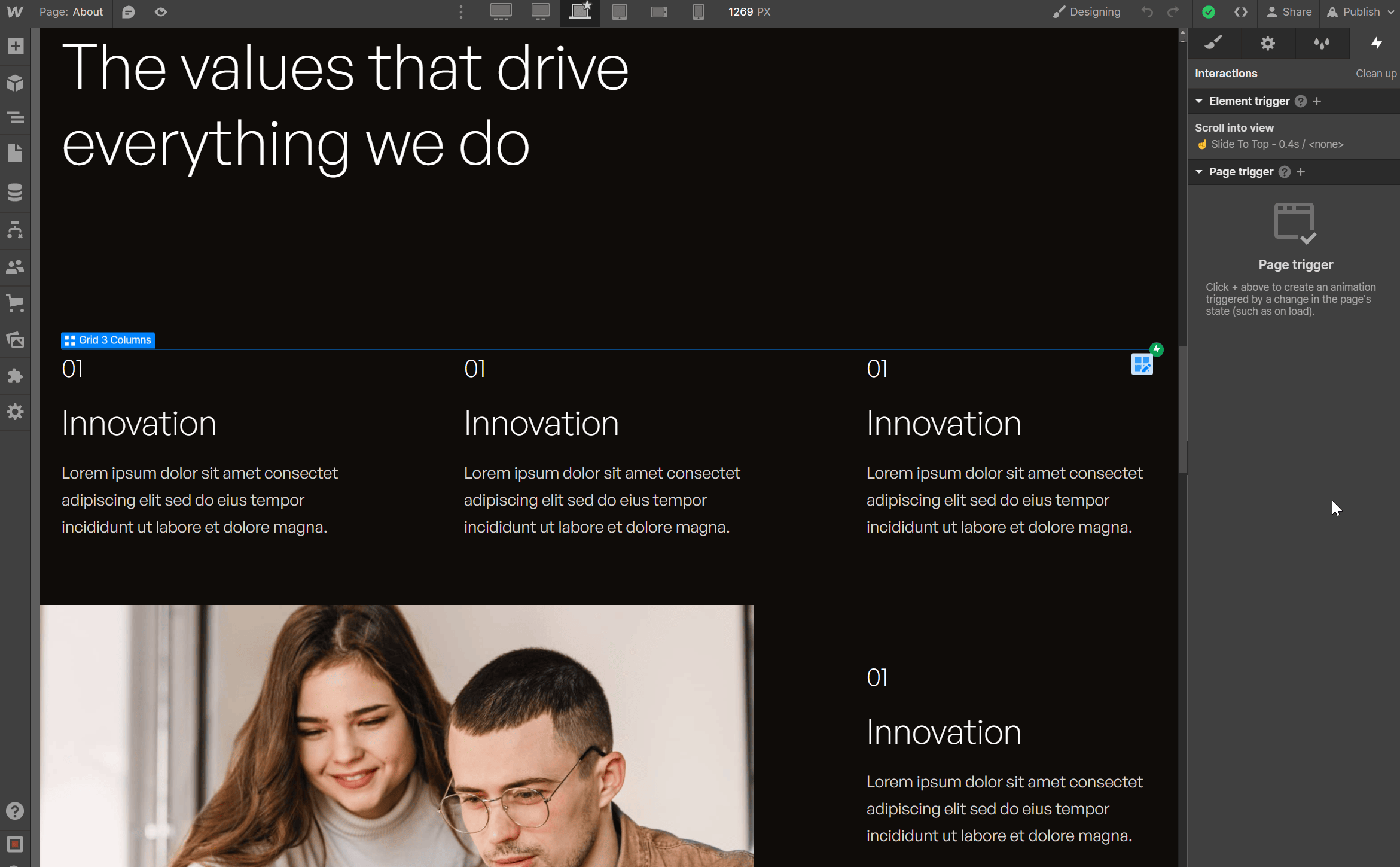Open the Assets panel

pos(15,340)
